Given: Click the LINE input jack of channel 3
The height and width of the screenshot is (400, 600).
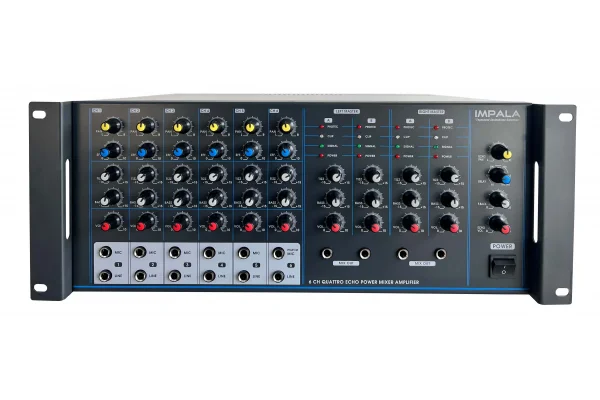Looking at the screenshot, I should (x=175, y=276).
